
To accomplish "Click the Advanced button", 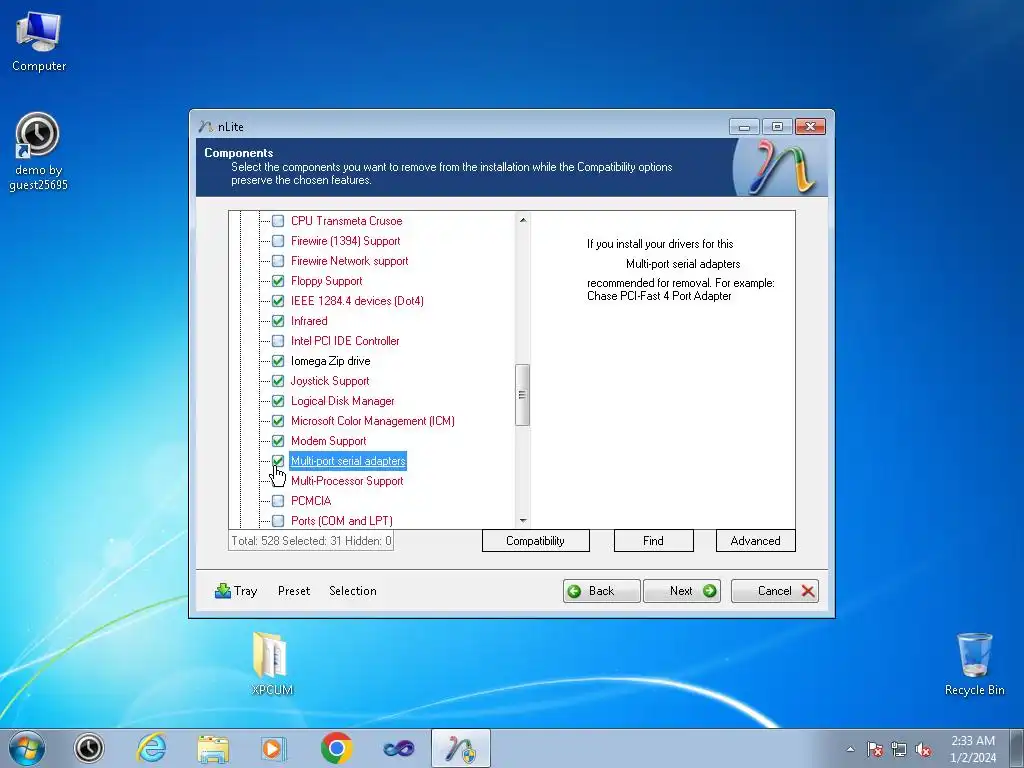I will 756,541.
